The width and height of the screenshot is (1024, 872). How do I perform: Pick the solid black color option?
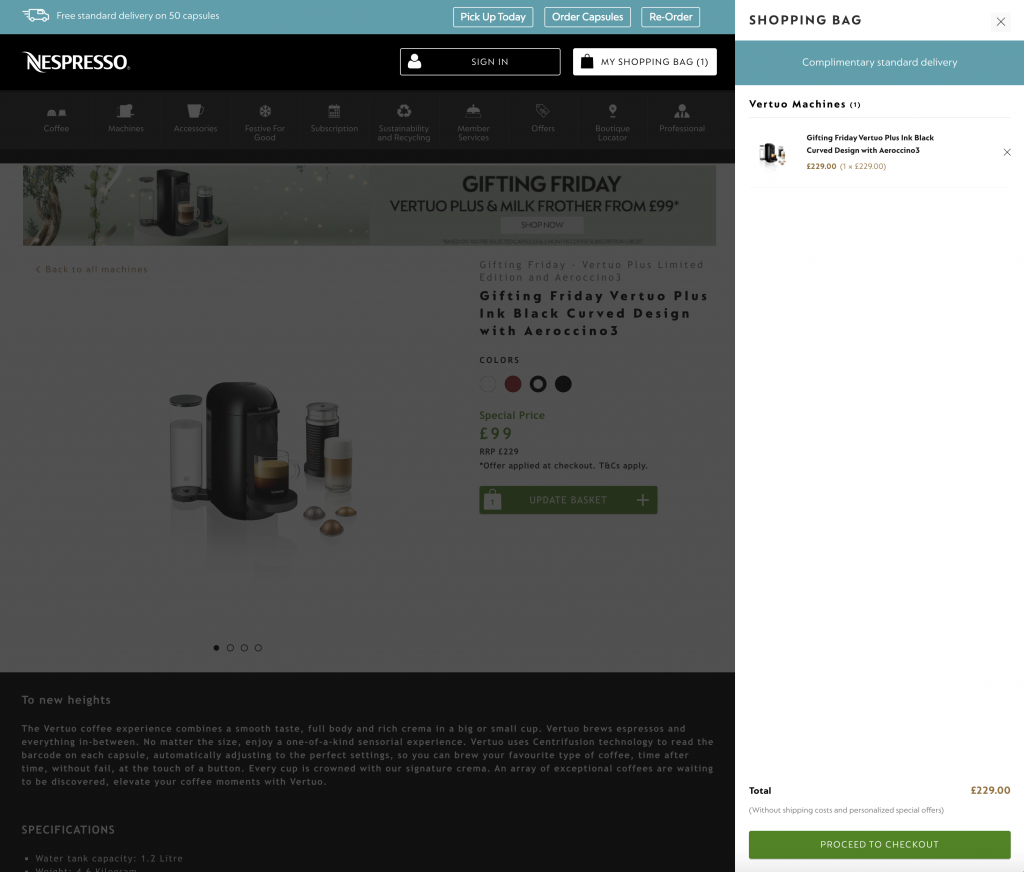click(563, 384)
